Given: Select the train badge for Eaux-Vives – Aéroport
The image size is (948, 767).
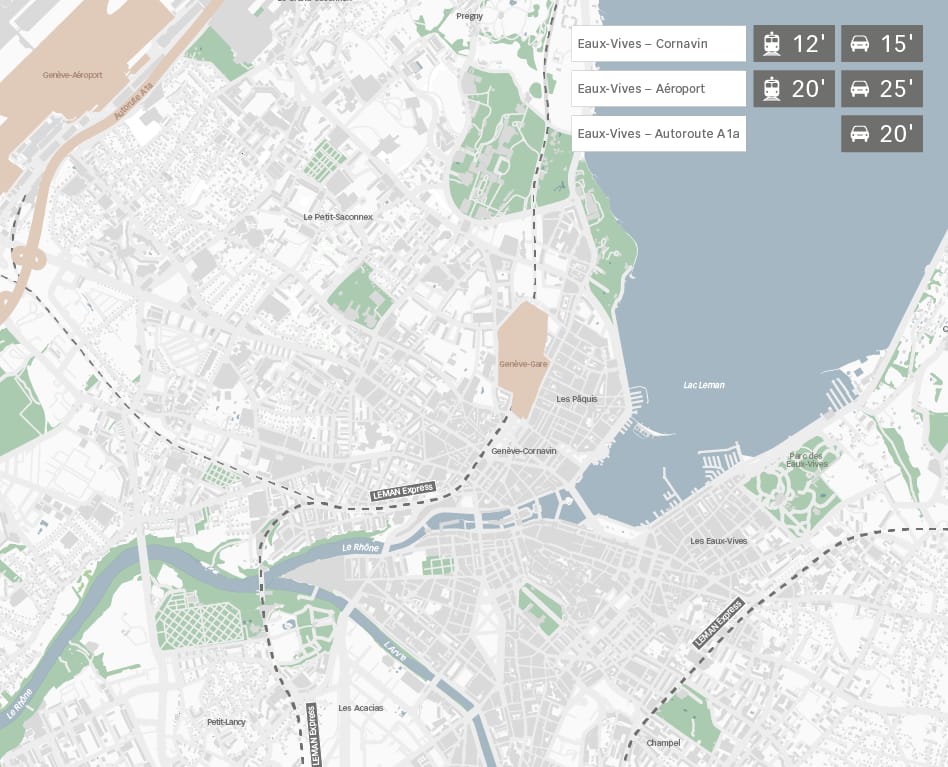Looking at the screenshot, I should click(793, 89).
